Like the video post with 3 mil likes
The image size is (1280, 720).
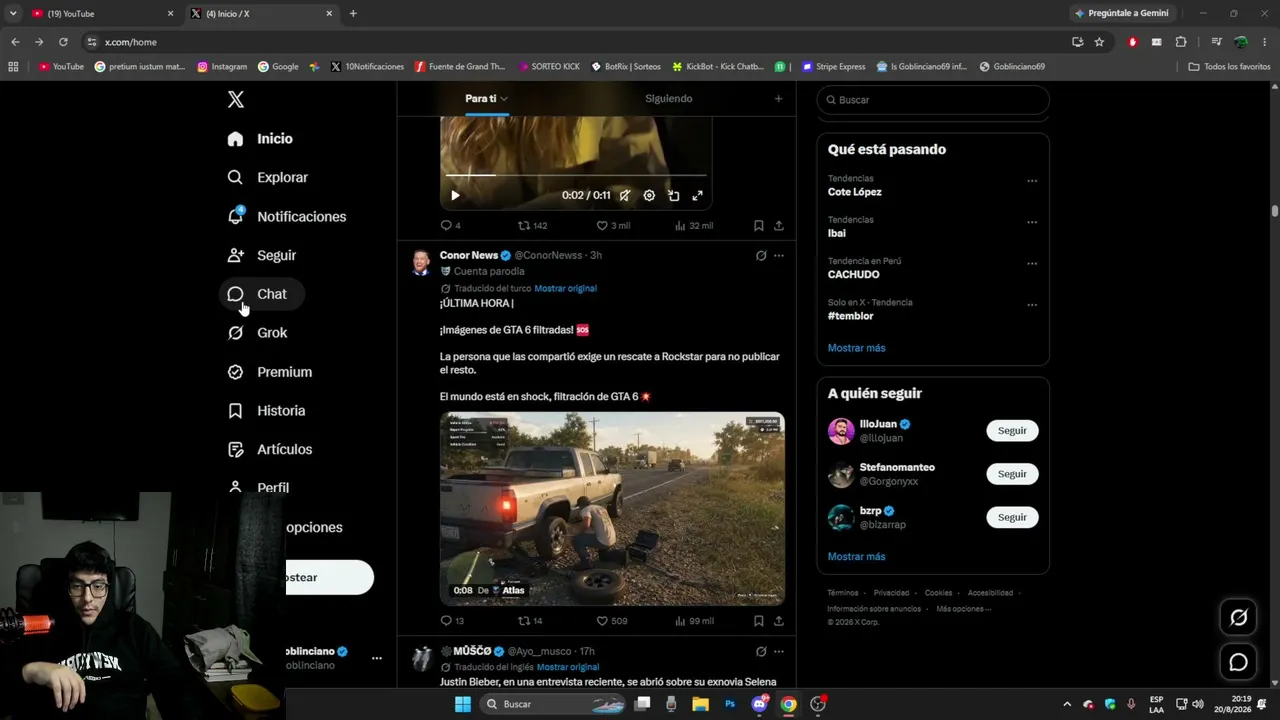click(613, 226)
